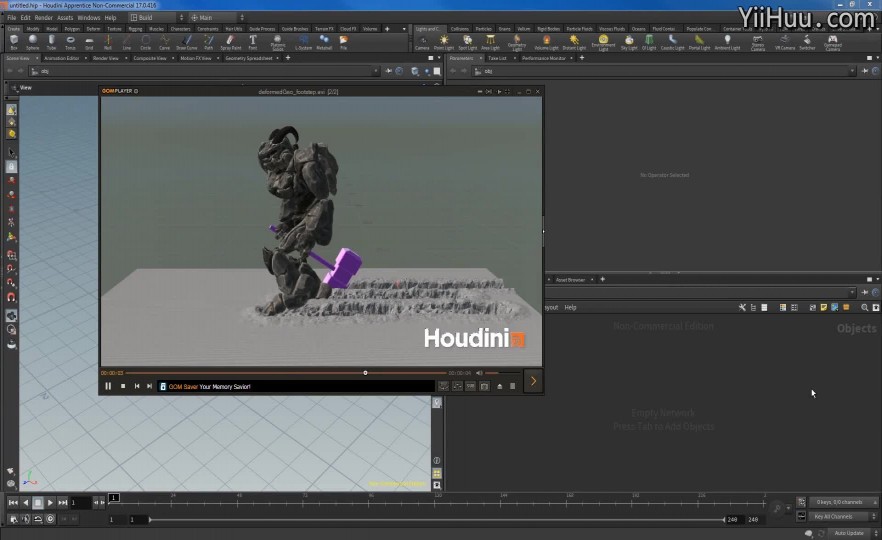The height and width of the screenshot is (540, 882).
Task: Select the Curve shelf tool
Action: point(164,42)
